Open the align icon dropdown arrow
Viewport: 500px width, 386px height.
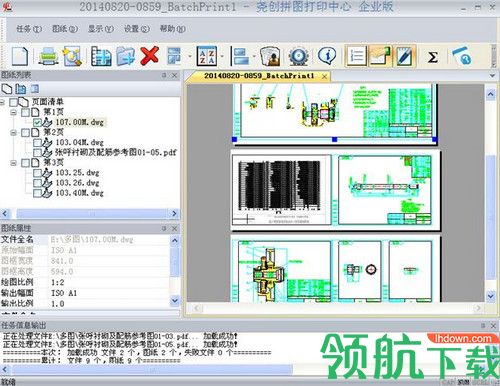coord(254,56)
